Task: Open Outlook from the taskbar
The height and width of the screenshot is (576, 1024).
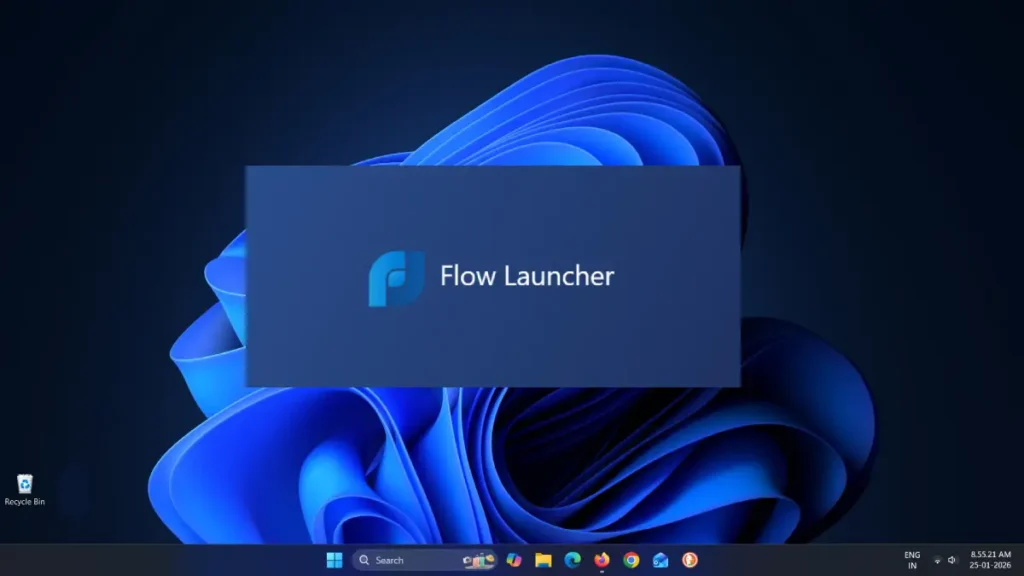Action: tap(660, 560)
